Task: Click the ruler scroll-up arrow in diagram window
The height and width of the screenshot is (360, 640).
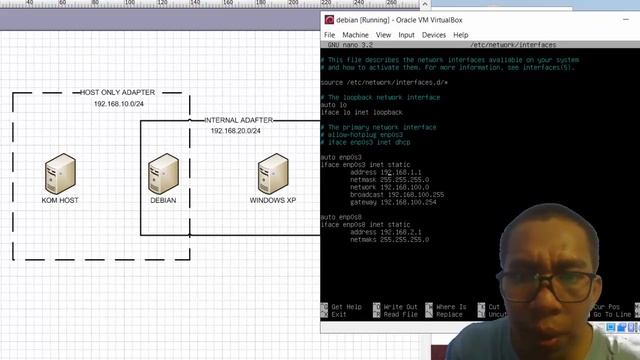Action: pos(425,4)
